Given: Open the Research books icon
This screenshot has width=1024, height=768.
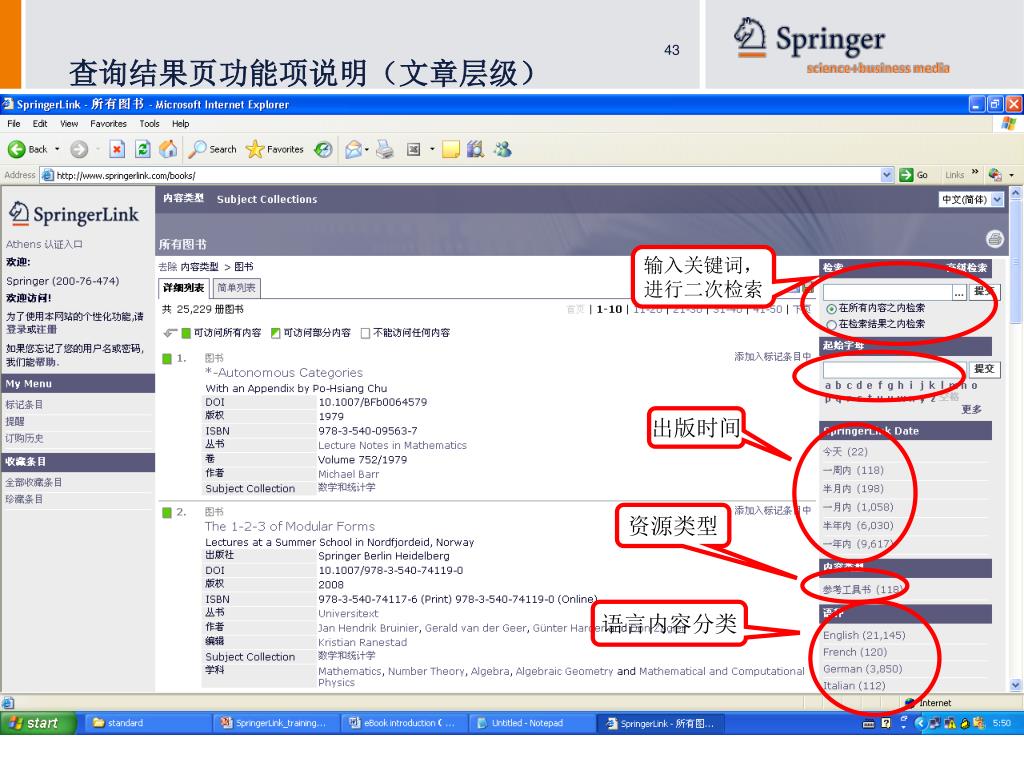Looking at the screenshot, I should pyautogui.click(x=475, y=150).
